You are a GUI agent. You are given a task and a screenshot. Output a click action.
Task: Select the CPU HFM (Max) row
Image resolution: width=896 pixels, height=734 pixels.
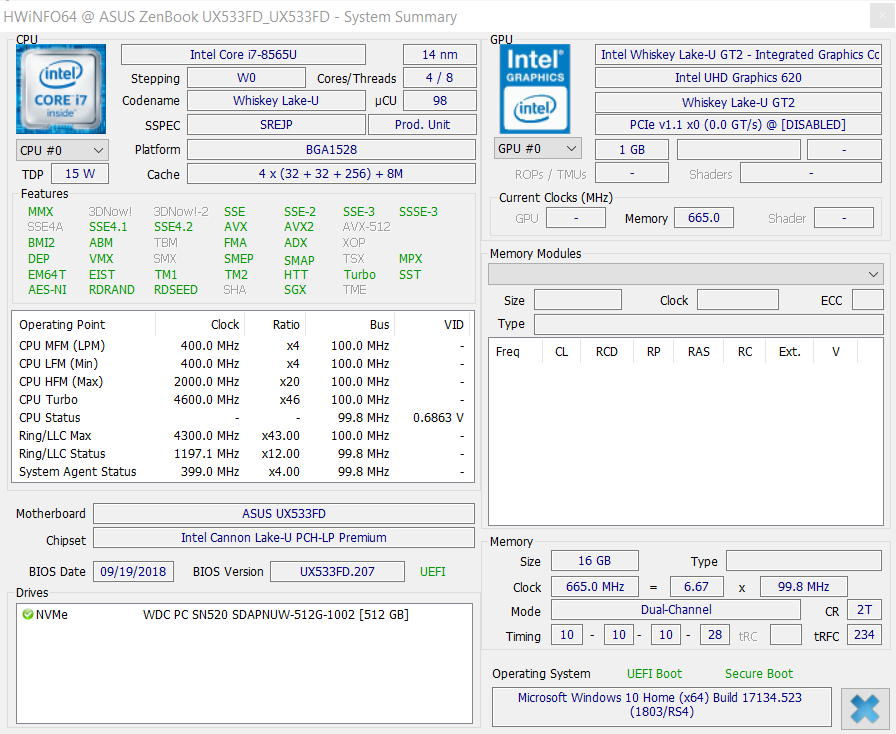click(243, 381)
